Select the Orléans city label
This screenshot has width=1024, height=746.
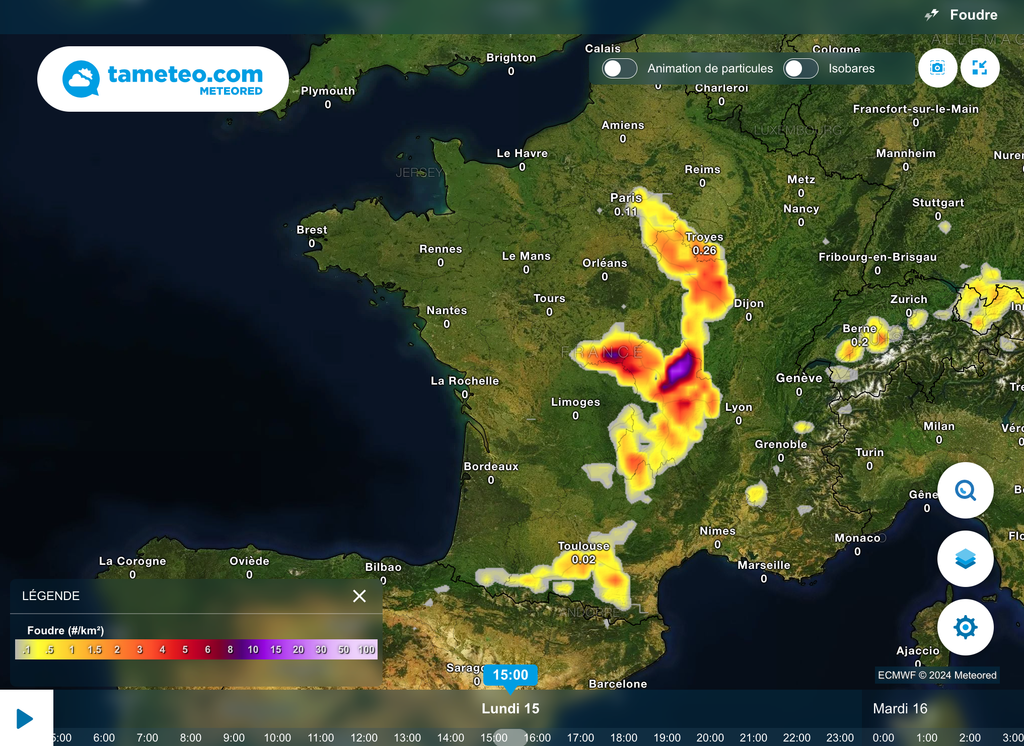pos(604,263)
